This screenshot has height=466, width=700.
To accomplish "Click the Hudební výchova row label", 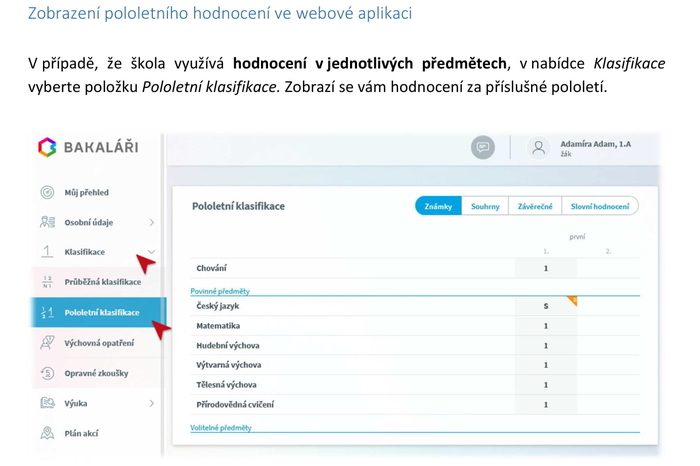I will tap(228, 345).
